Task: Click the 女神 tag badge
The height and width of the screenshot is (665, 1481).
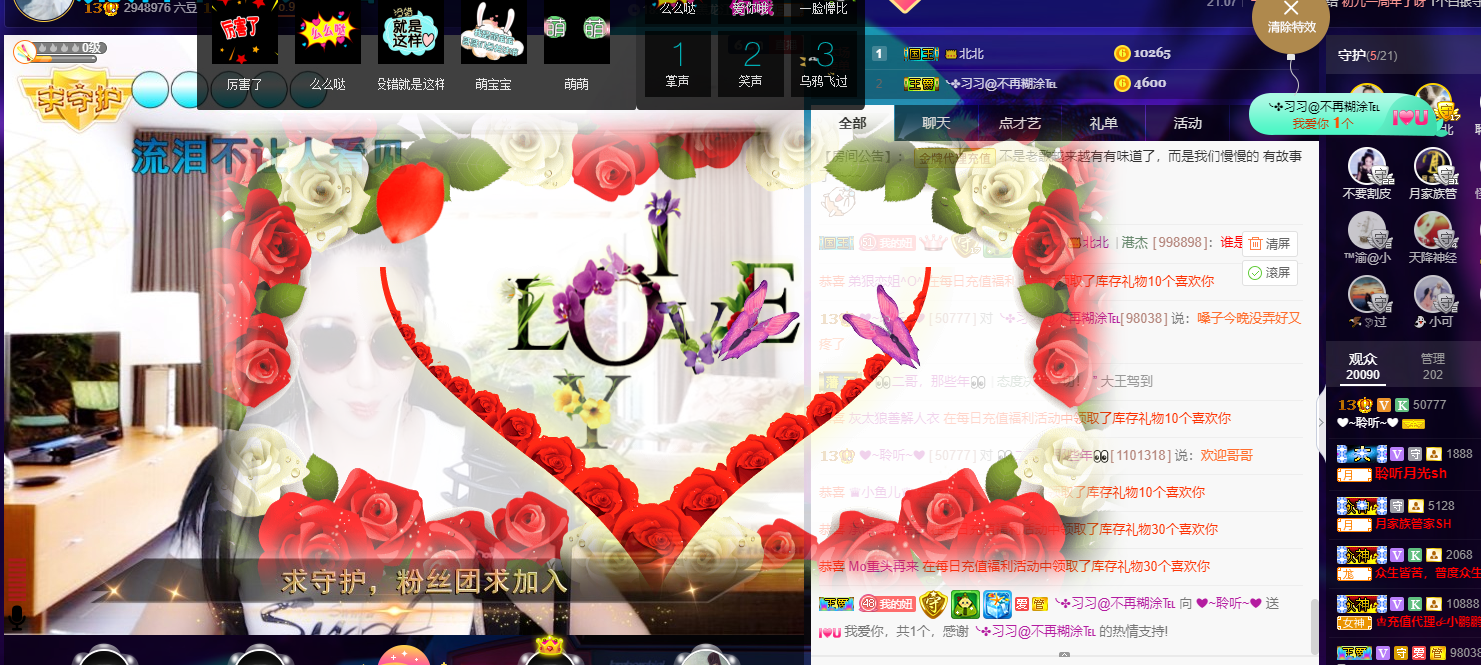Action: 1355,623
